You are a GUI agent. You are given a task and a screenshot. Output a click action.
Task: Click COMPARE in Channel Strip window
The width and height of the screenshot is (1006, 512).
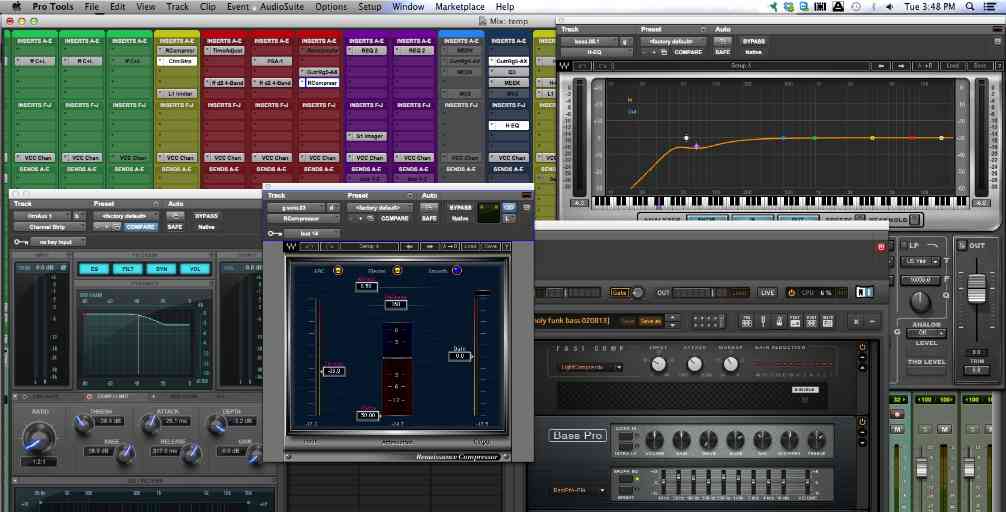pyautogui.click(x=141, y=226)
